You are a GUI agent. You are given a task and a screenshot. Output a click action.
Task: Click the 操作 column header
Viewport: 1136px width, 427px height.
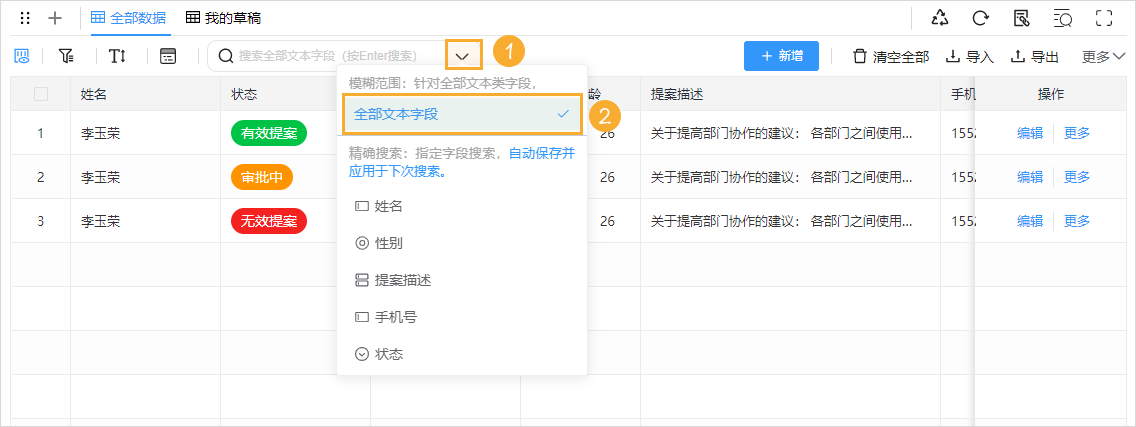pos(1051,94)
